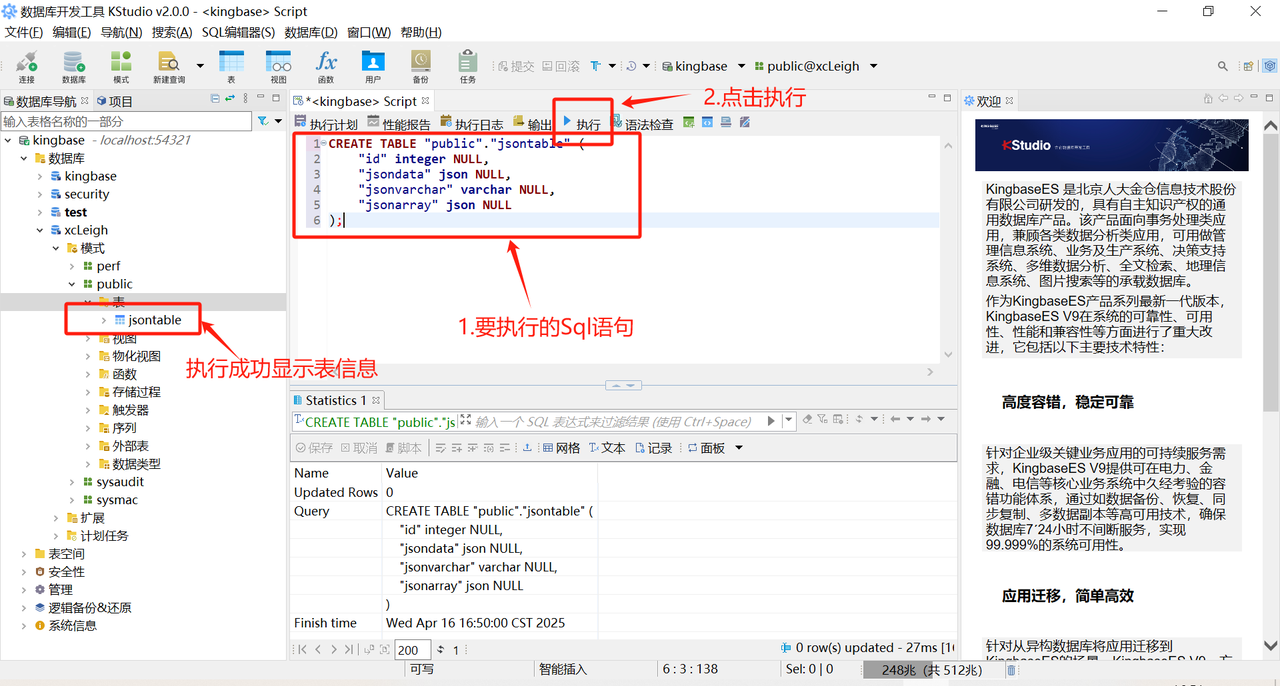This screenshot has width=1280, height=686.
Task: Collapse the kingbase connection node
Action: (9, 140)
